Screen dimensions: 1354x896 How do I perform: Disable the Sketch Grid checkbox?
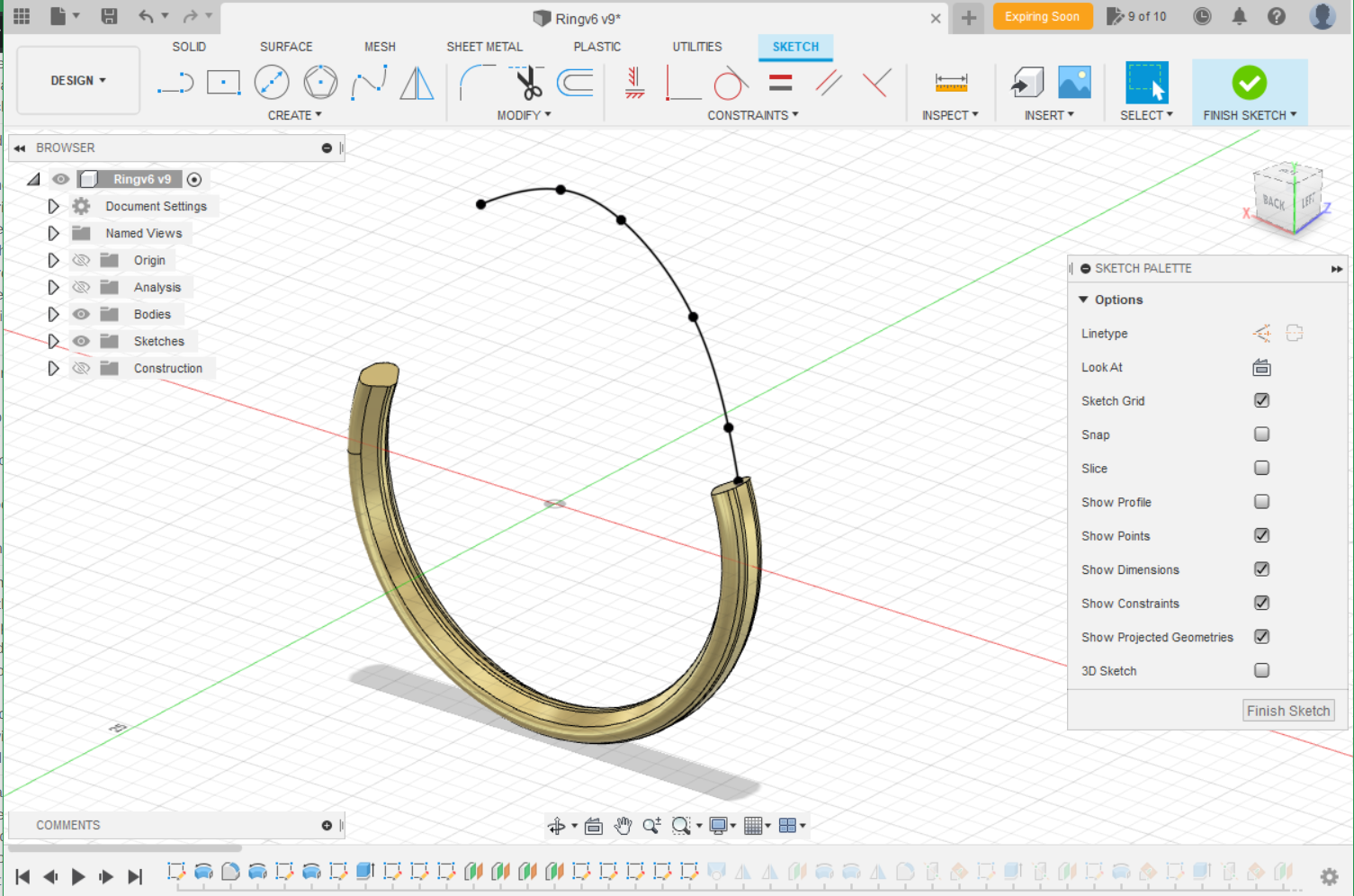pos(1261,400)
